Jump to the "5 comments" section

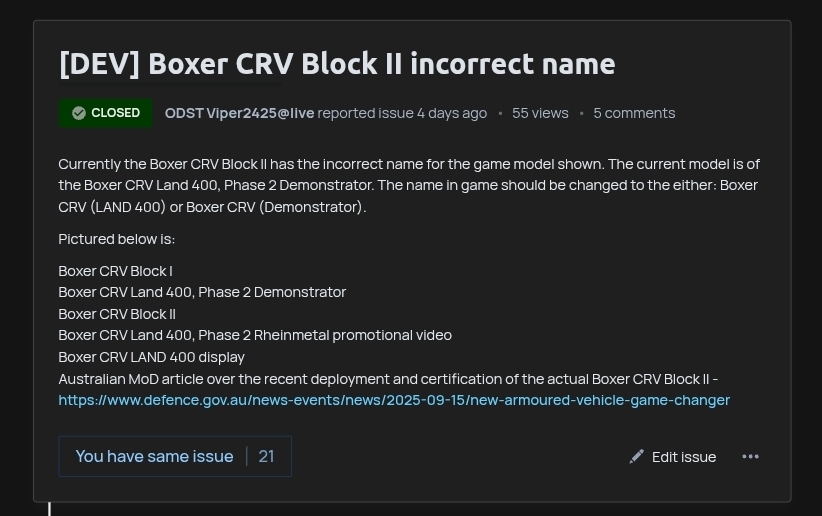[x=634, y=113]
